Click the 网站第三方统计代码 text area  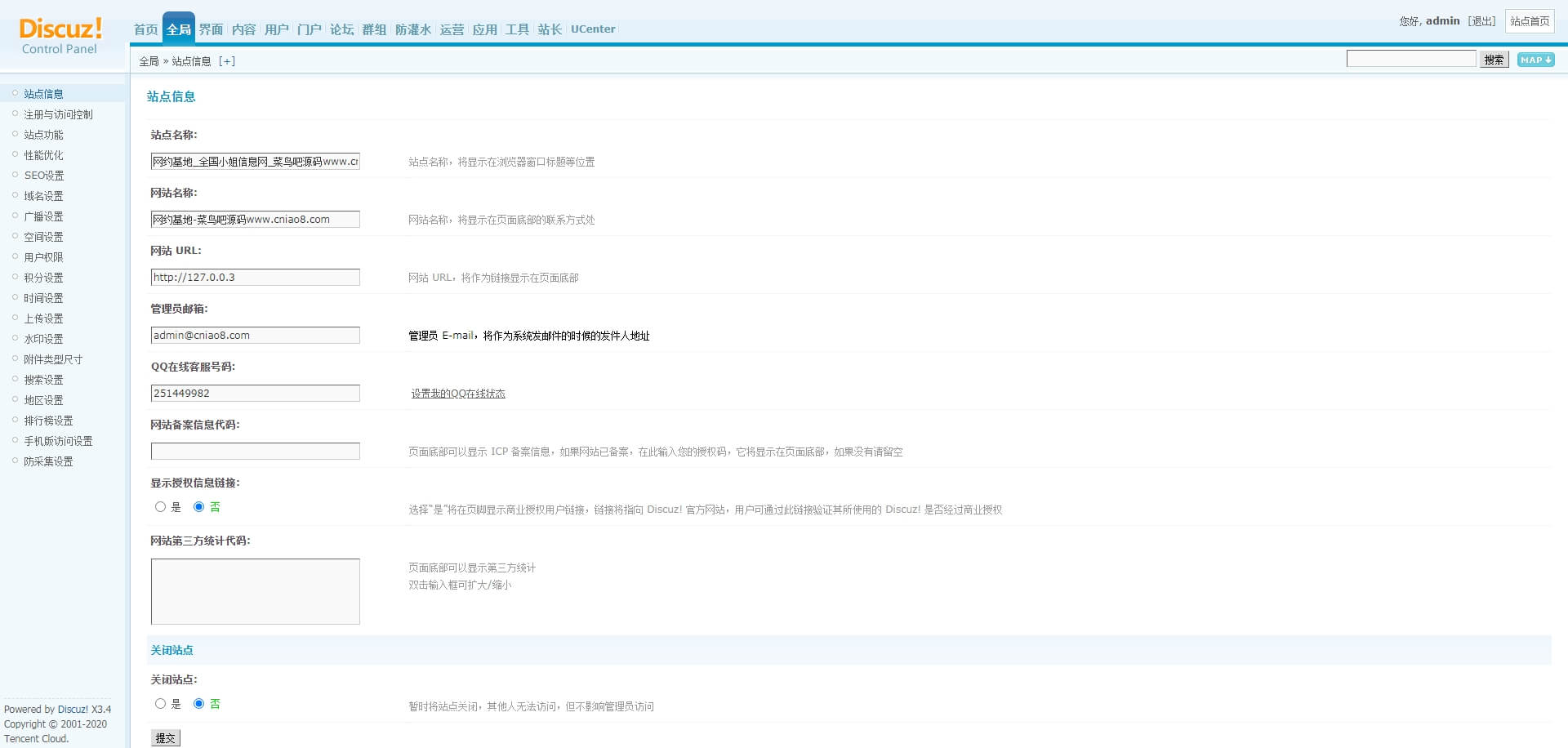pyautogui.click(x=255, y=591)
